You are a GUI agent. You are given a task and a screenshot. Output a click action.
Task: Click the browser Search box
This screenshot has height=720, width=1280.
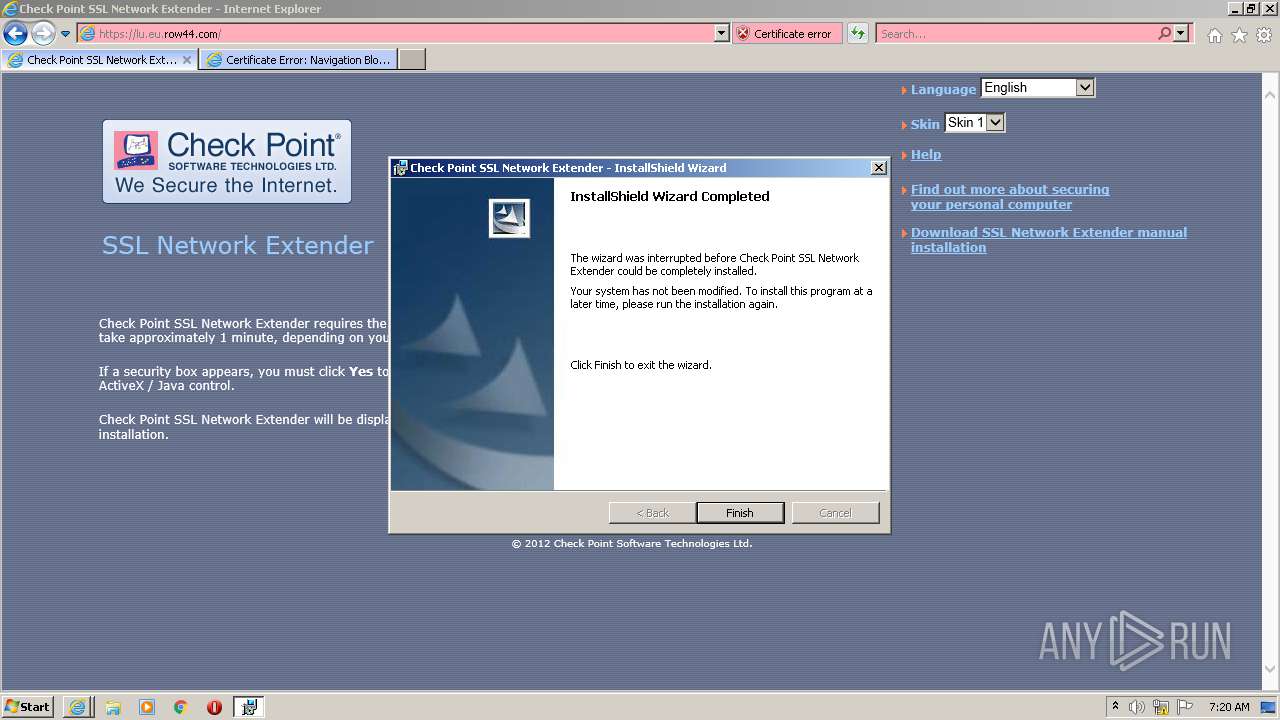click(1016, 34)
